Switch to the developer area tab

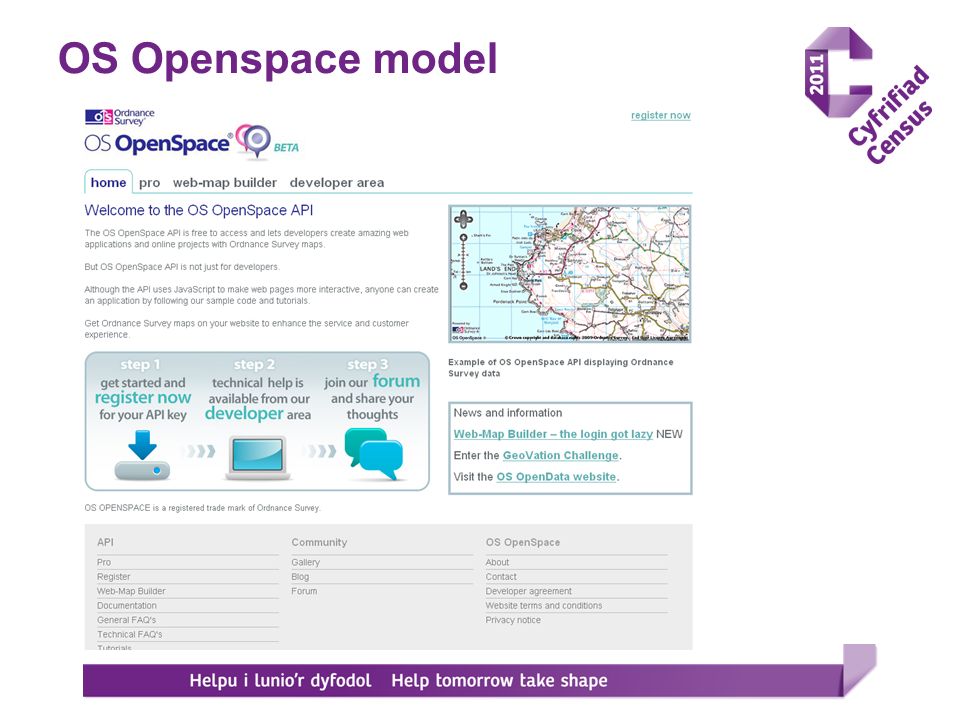(x=337, y=182)
